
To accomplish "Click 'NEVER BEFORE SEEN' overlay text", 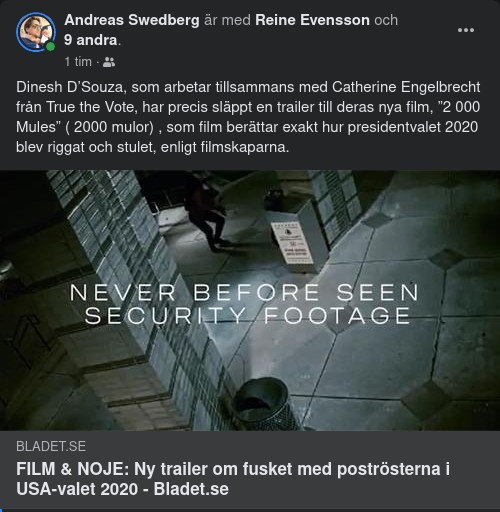I will tap(244, 293).
